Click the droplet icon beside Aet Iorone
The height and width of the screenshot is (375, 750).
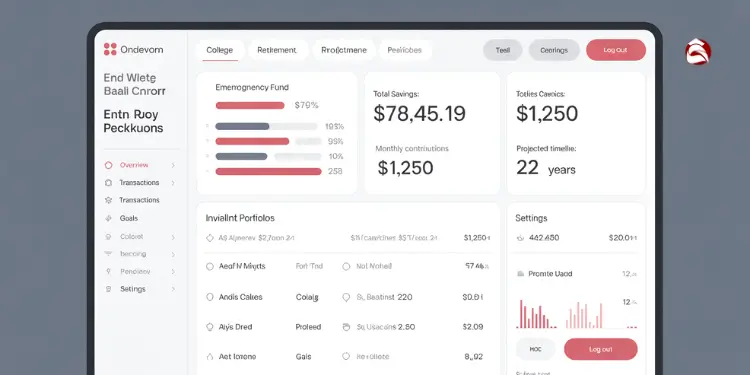point(210,356)
